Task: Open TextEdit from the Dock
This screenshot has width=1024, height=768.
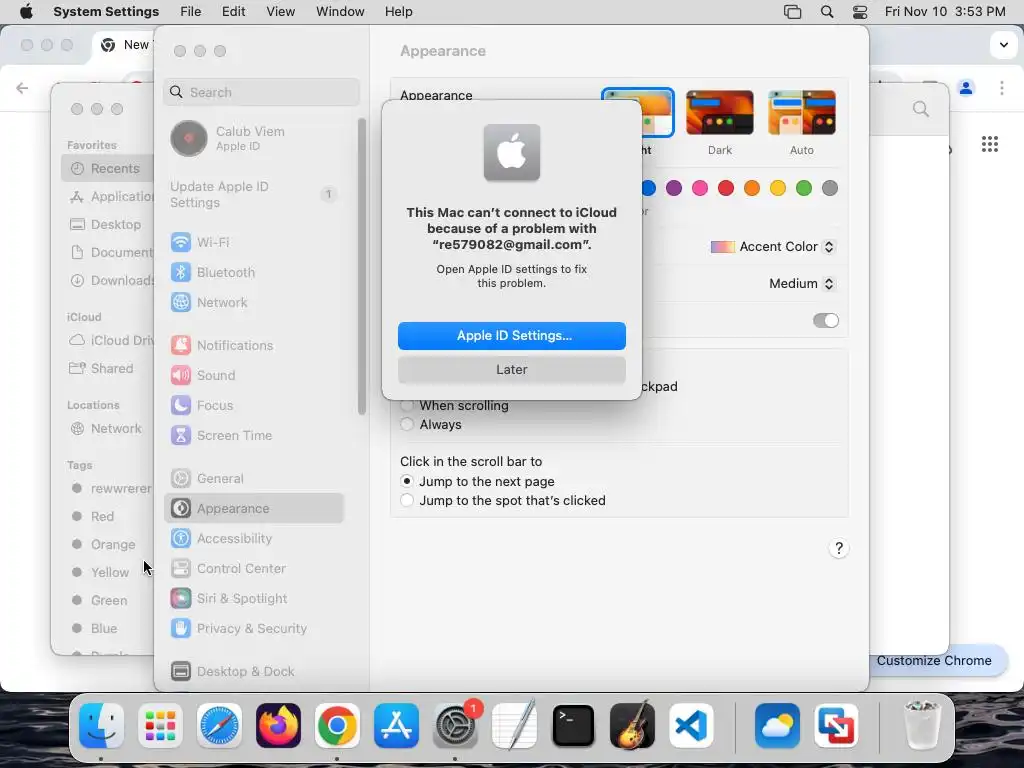Action: 514,726
